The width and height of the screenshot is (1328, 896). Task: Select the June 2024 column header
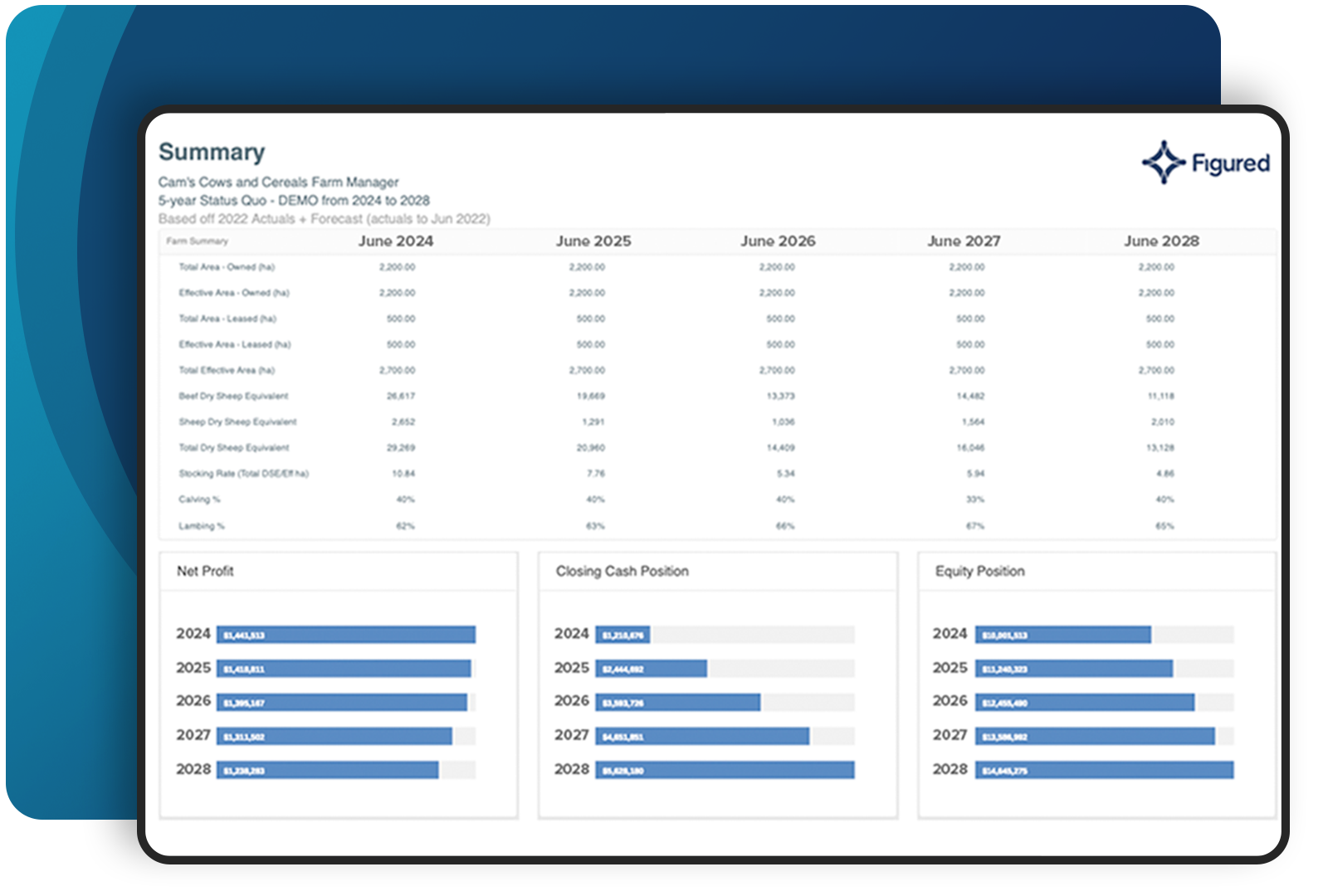(396, 241)
